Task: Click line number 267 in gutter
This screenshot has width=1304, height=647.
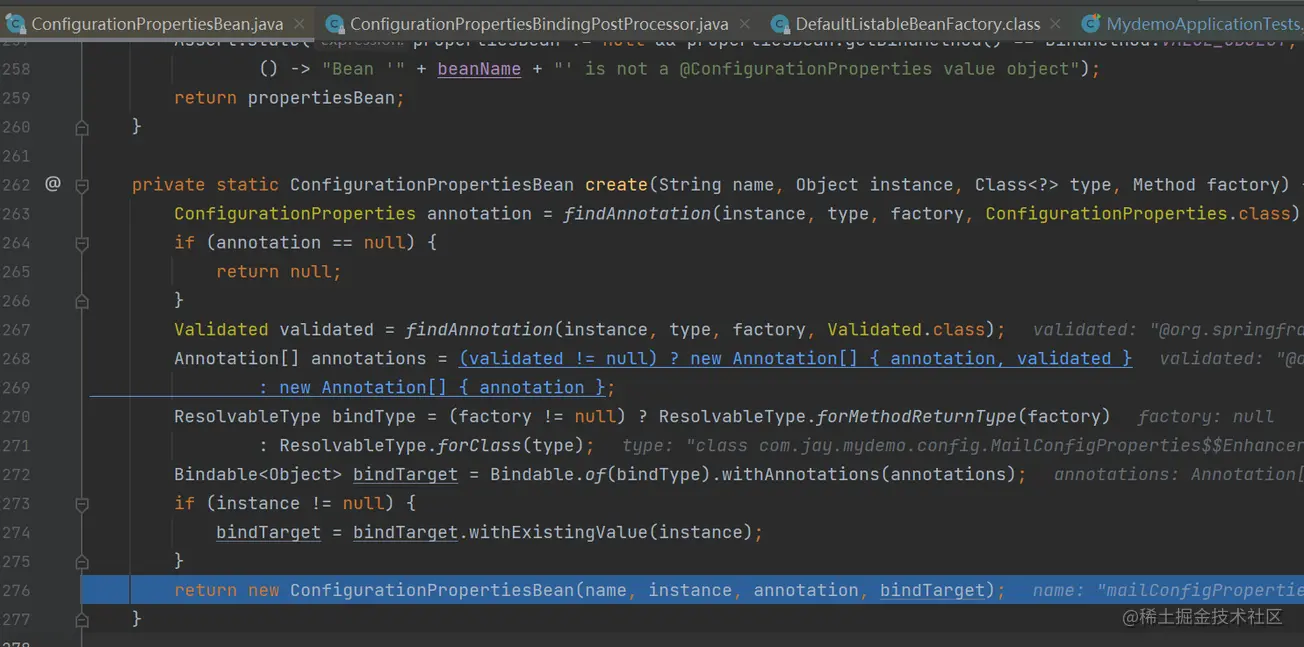Action: [x=16, y=329]
